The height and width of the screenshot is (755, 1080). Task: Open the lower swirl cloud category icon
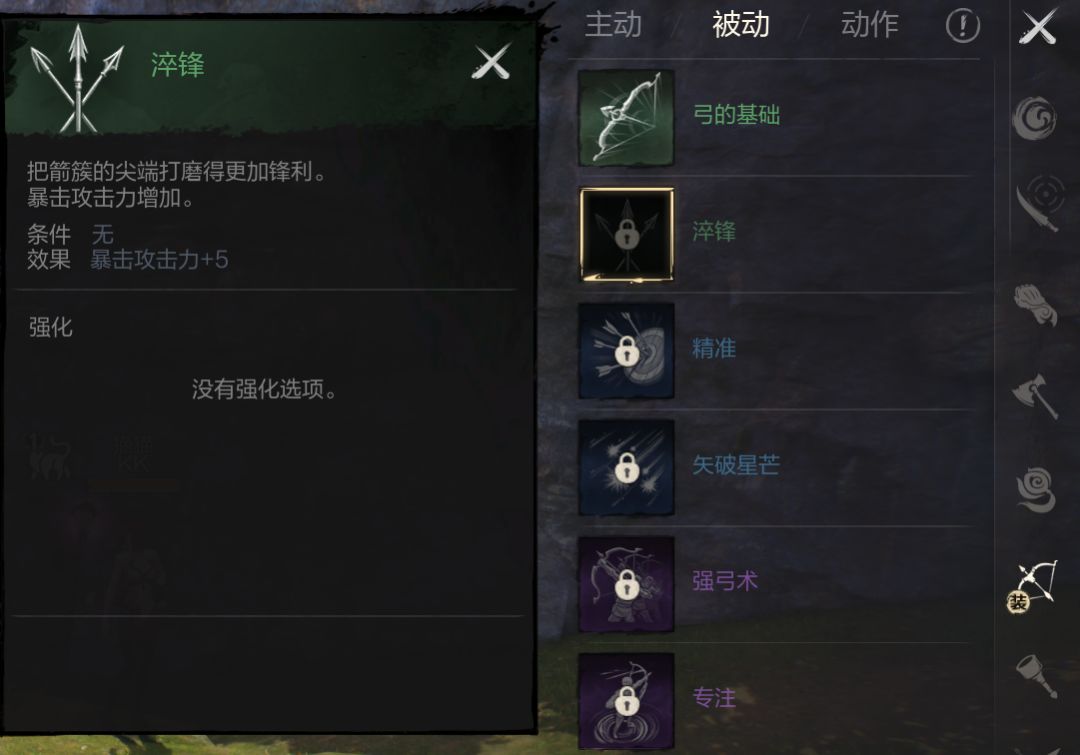point(1035,489)
